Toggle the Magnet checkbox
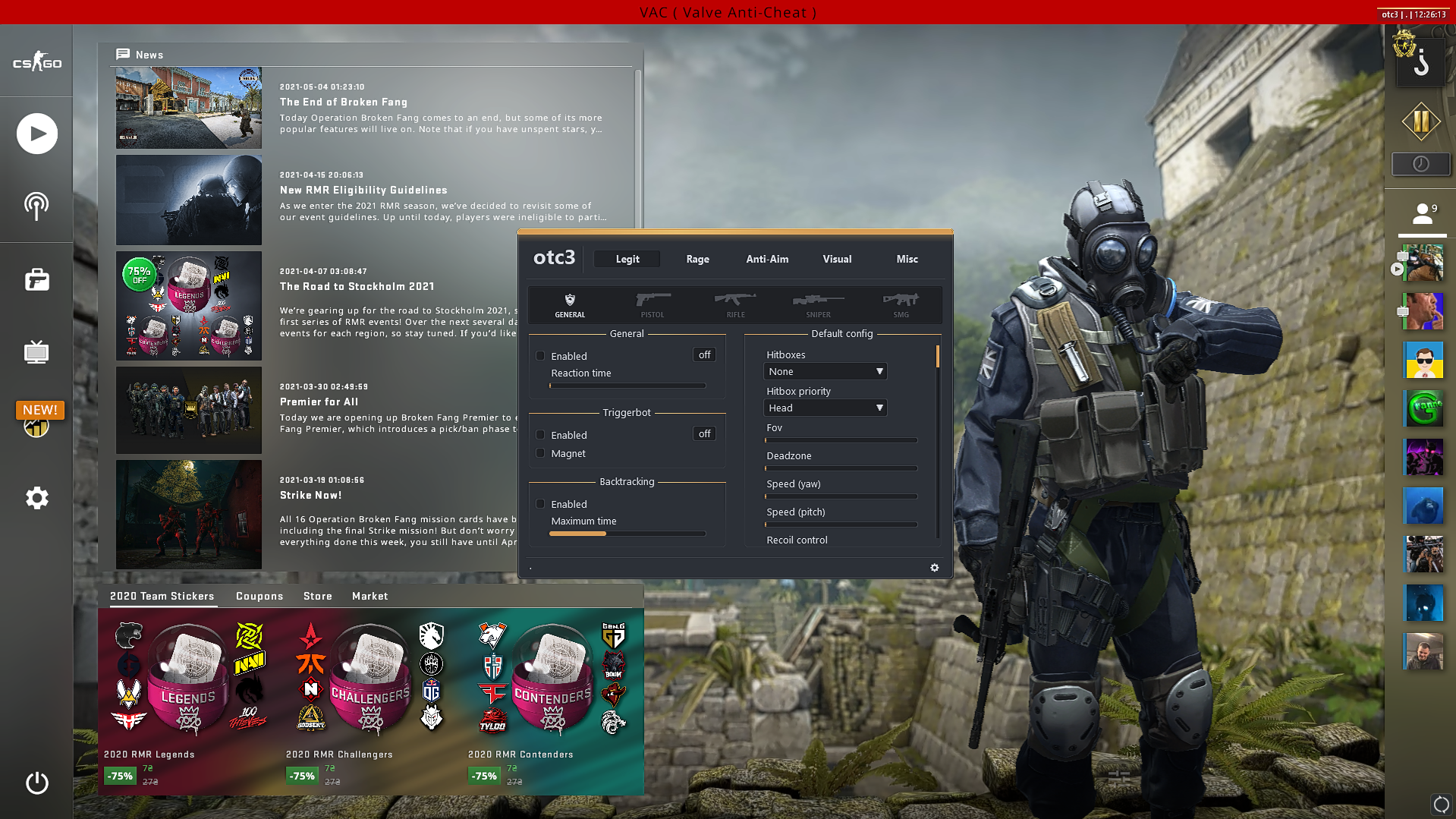 coord(540,453)
